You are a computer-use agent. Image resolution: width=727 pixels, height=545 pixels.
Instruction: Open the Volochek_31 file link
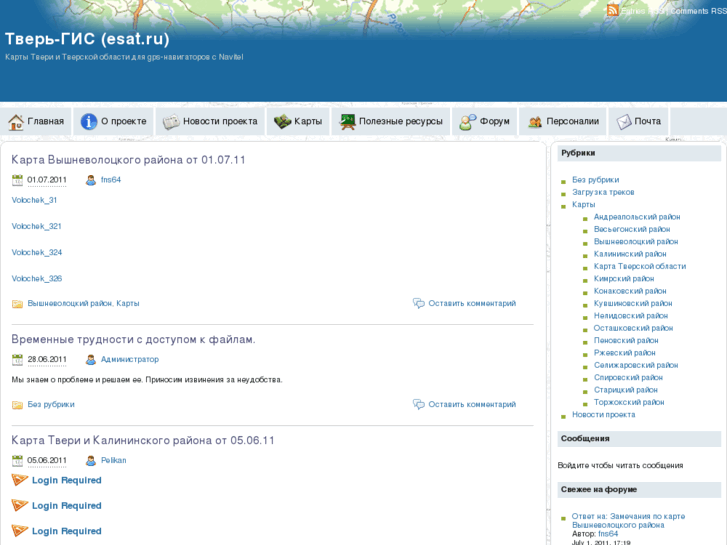34,200
